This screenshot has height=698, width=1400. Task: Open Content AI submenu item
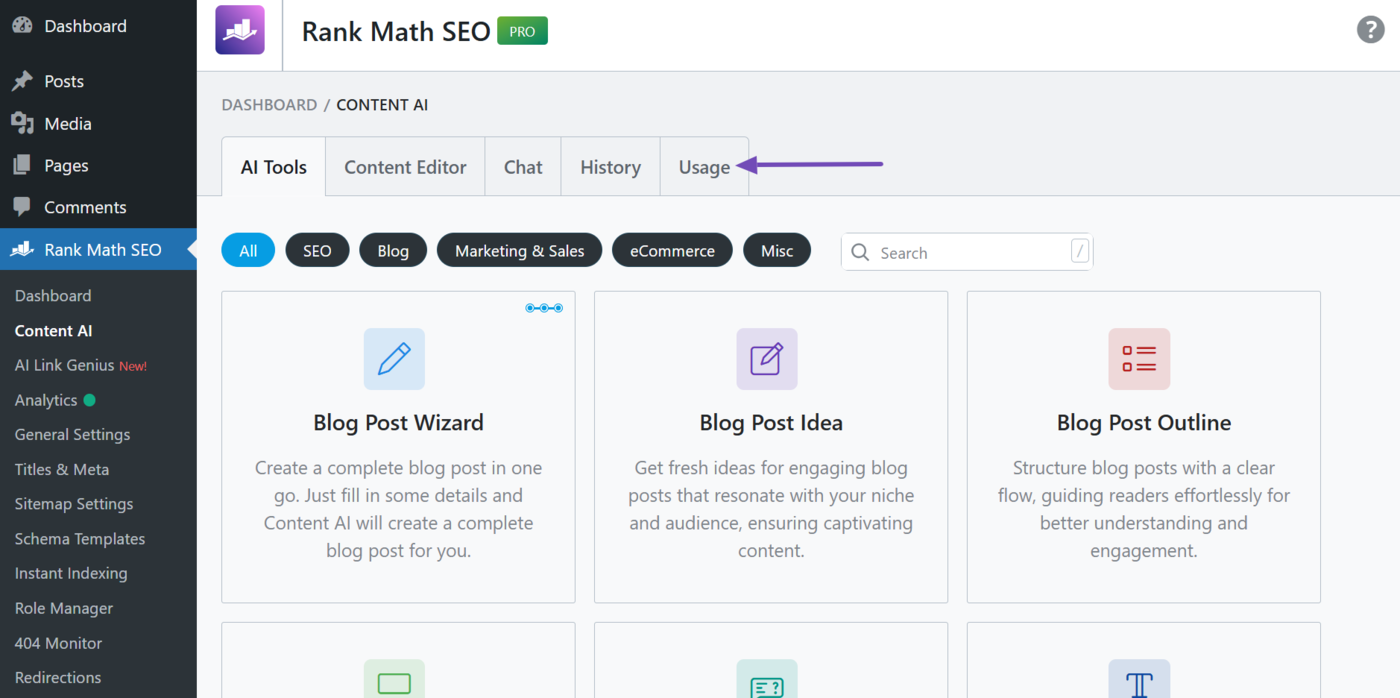point(54,330)
